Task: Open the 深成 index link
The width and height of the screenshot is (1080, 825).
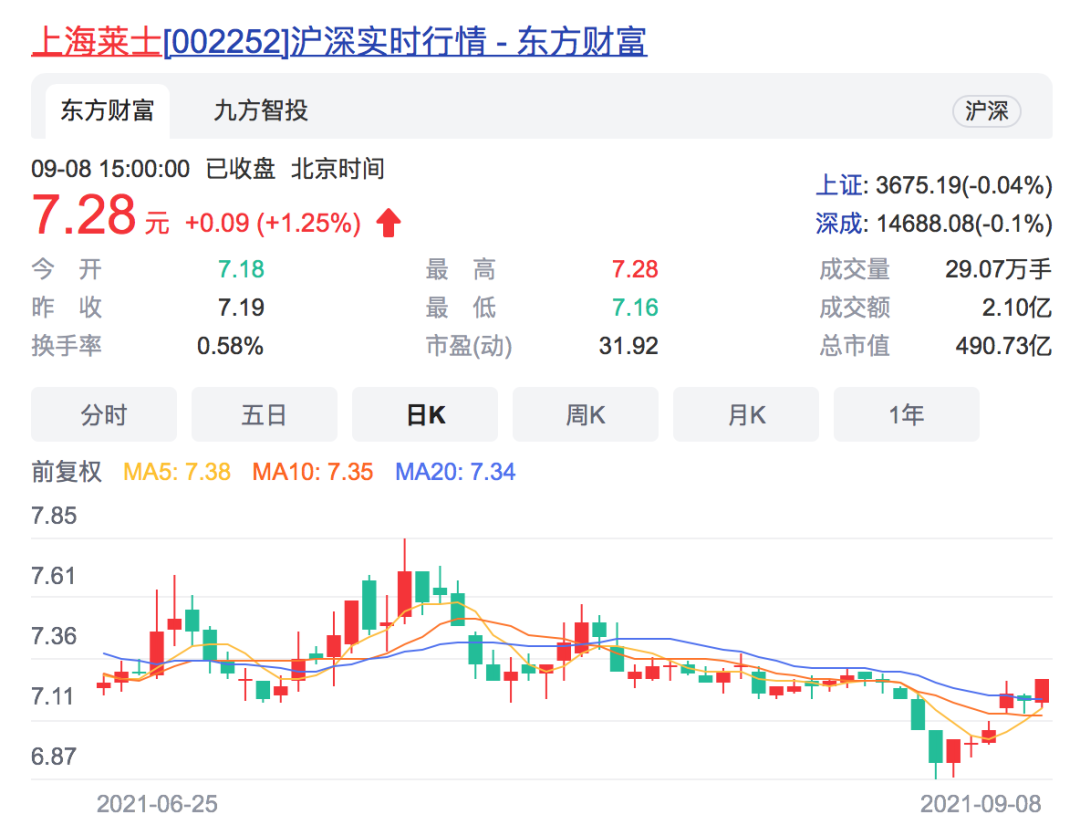Action: pyautogui.click(x=838, y=224)
